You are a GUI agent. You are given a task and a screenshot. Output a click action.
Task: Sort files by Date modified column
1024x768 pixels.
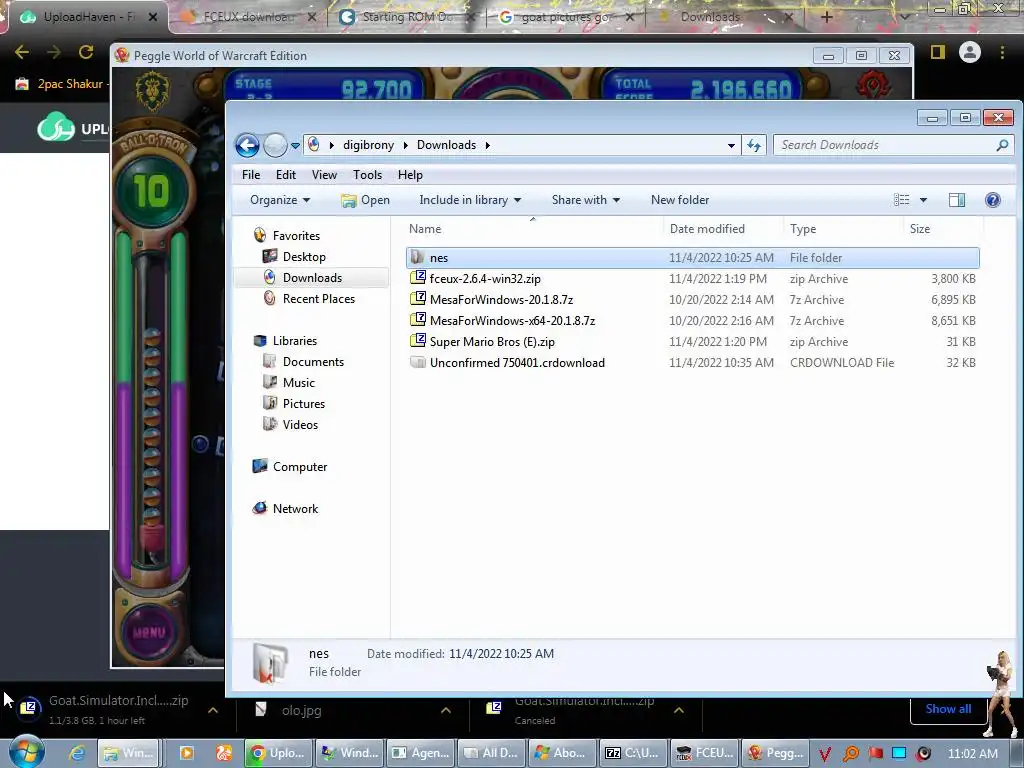(x=707, y=229)
